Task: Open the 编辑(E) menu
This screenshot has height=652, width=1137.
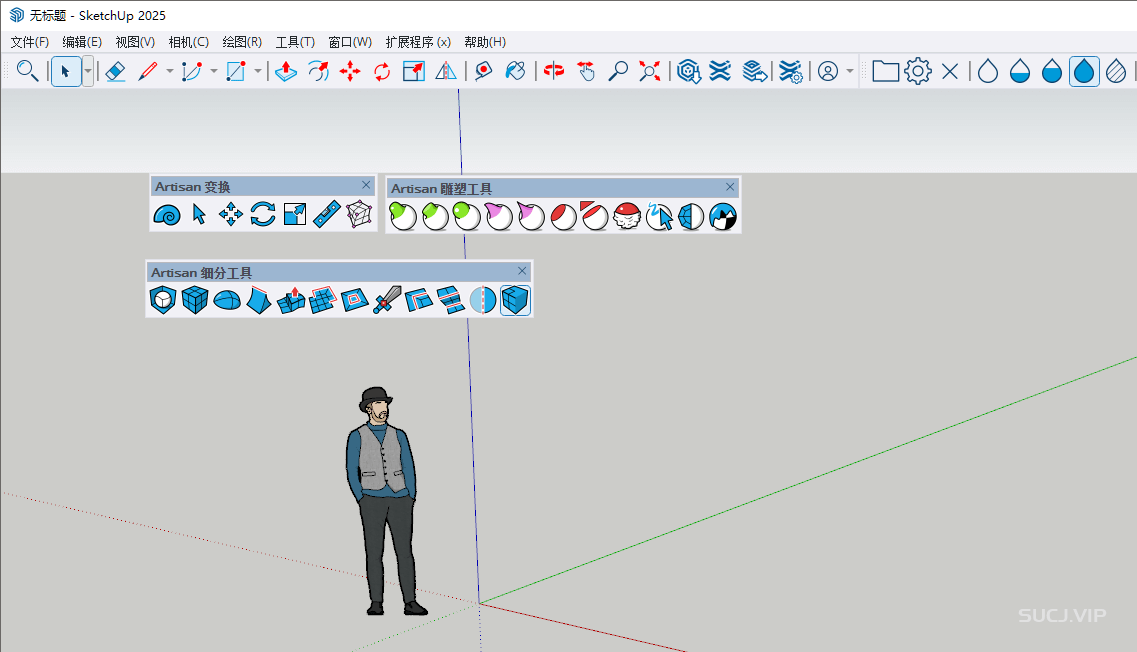Action: point(82,42)
